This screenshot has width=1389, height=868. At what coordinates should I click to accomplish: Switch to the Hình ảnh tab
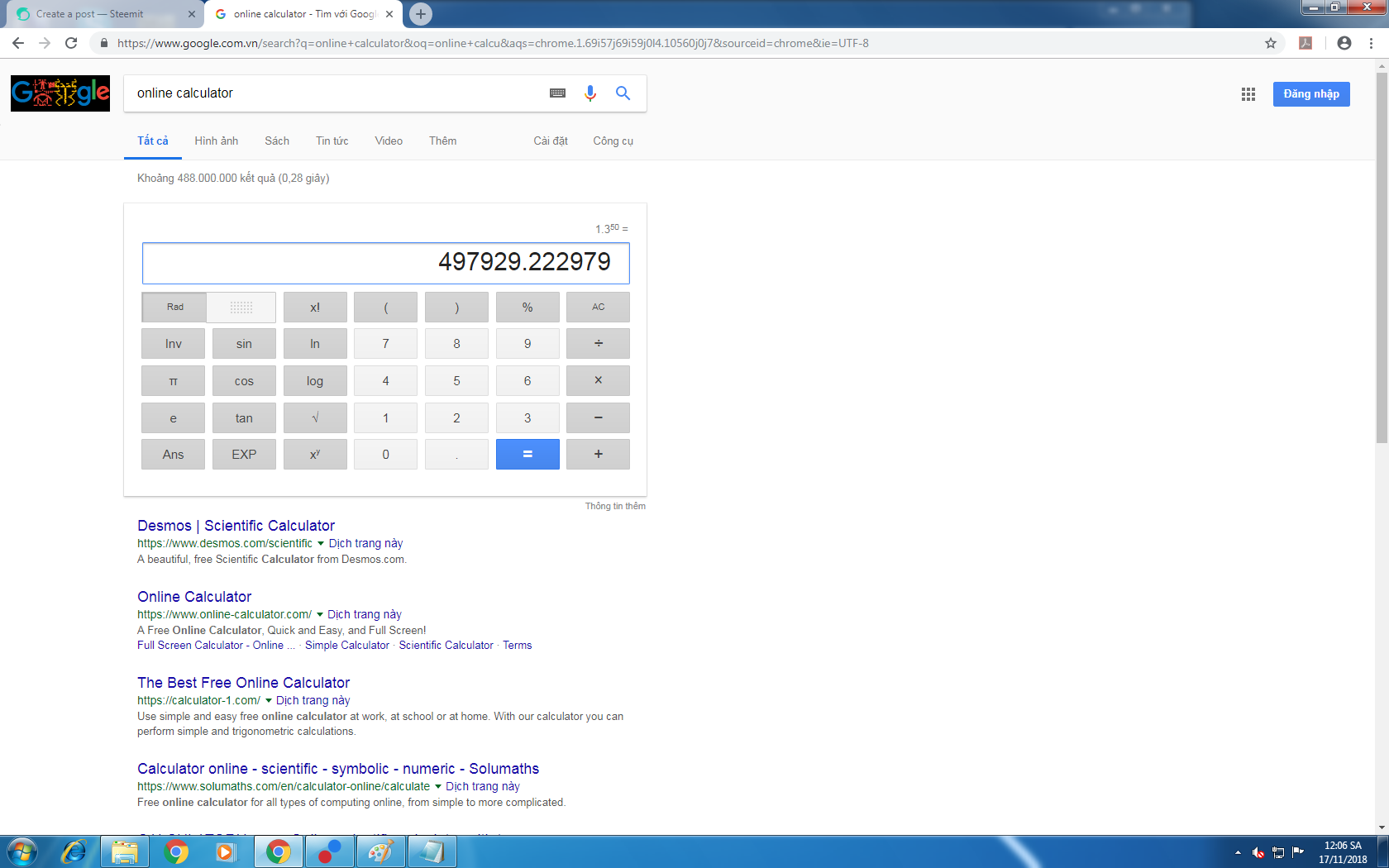[217, 141]
